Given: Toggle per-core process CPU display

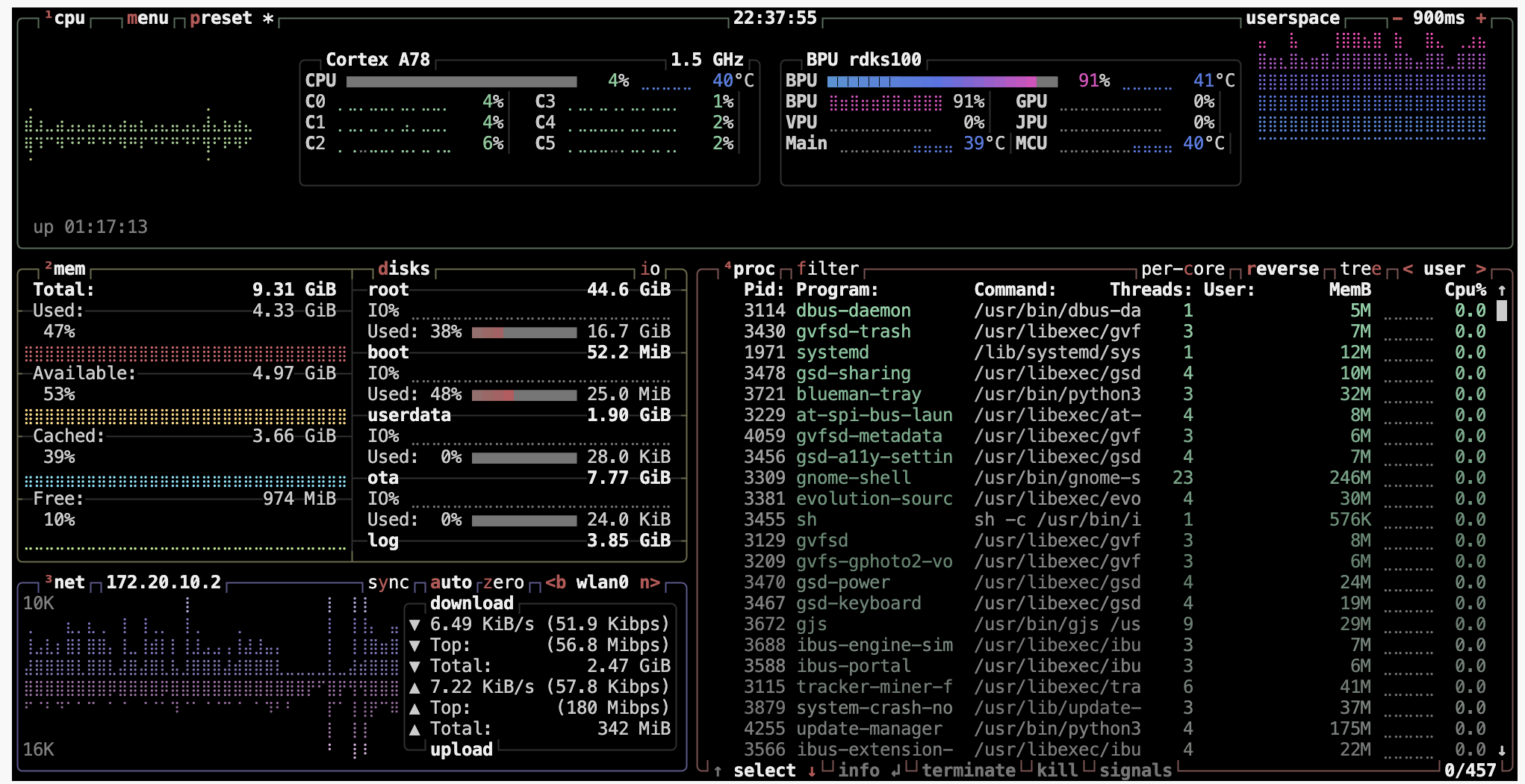Looking at the screenshot, I should tap(1182, 269).
